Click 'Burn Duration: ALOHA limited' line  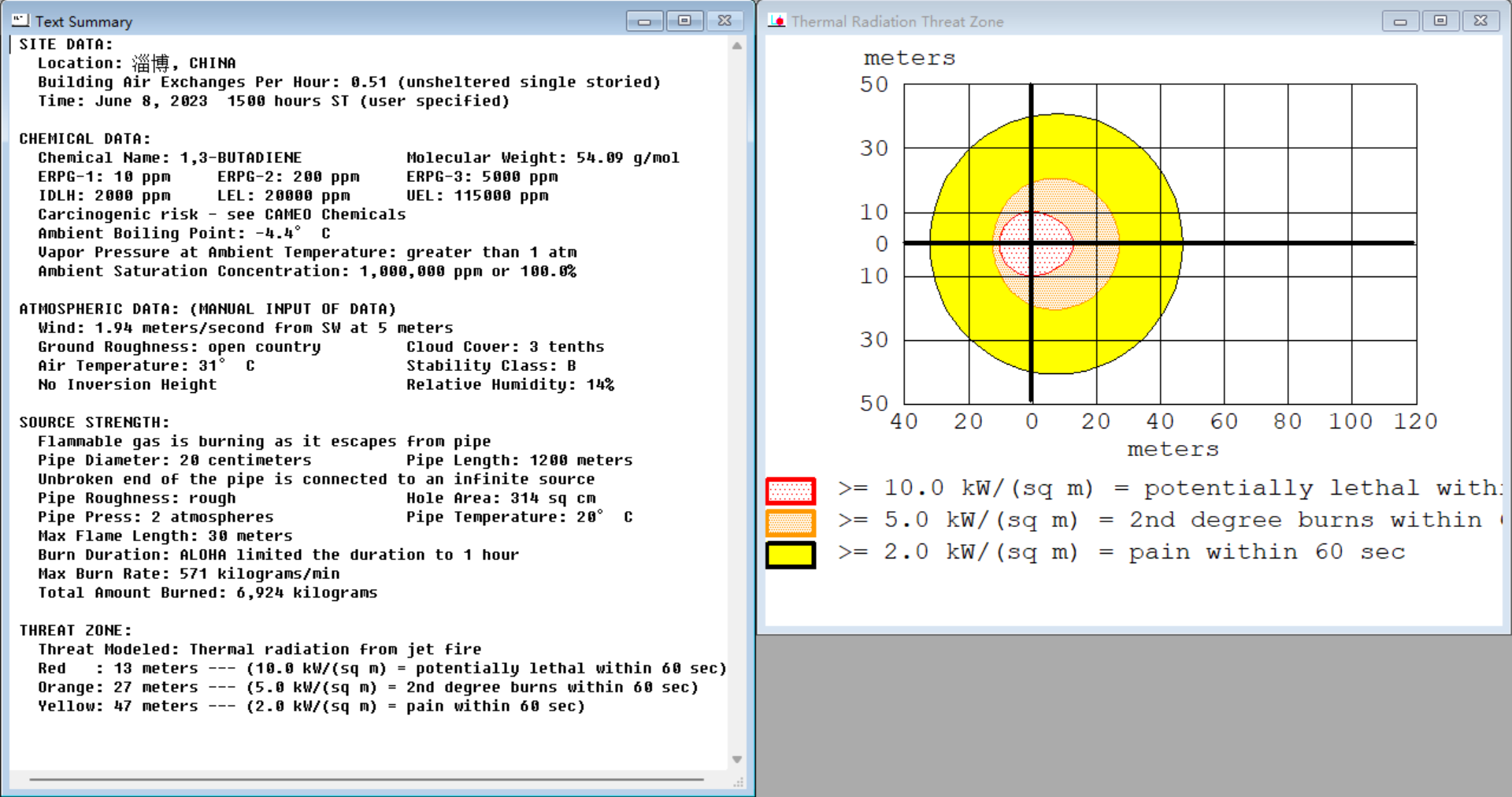279,554
